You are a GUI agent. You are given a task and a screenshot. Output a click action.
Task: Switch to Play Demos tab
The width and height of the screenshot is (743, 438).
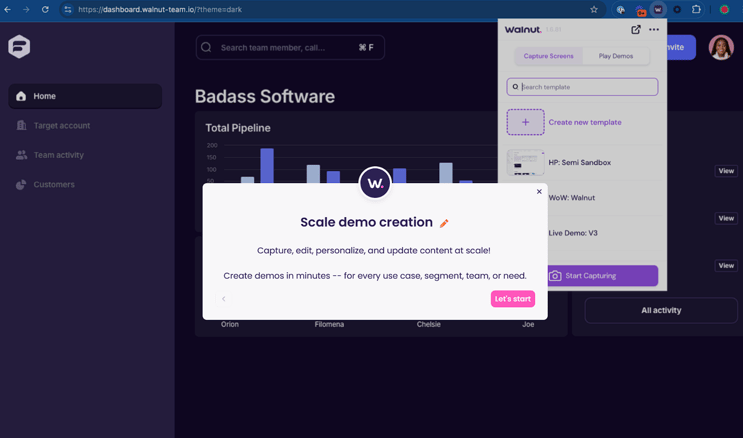(x=616, y=56)
